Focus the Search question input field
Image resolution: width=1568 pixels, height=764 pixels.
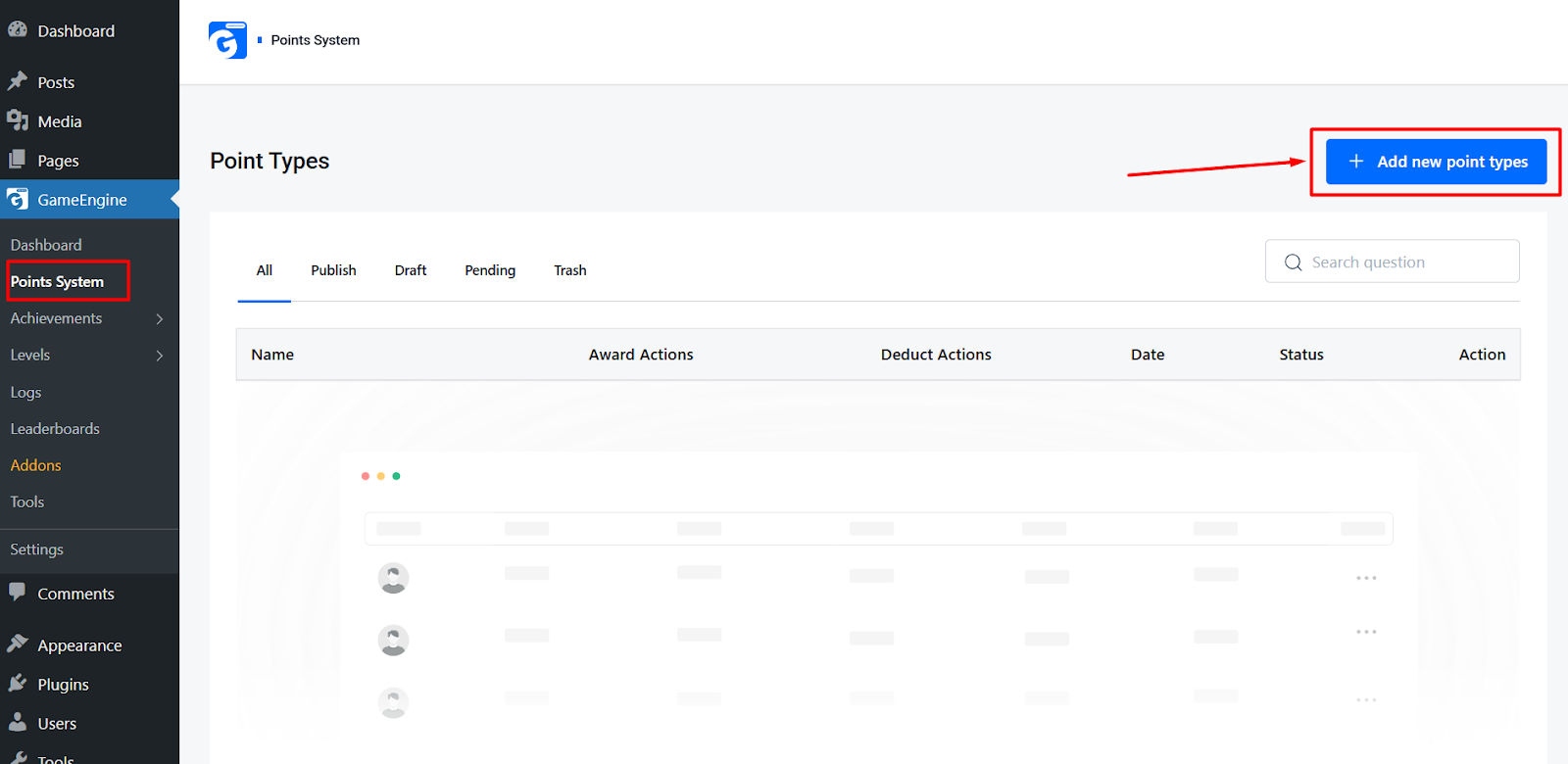click(1393, 262)
